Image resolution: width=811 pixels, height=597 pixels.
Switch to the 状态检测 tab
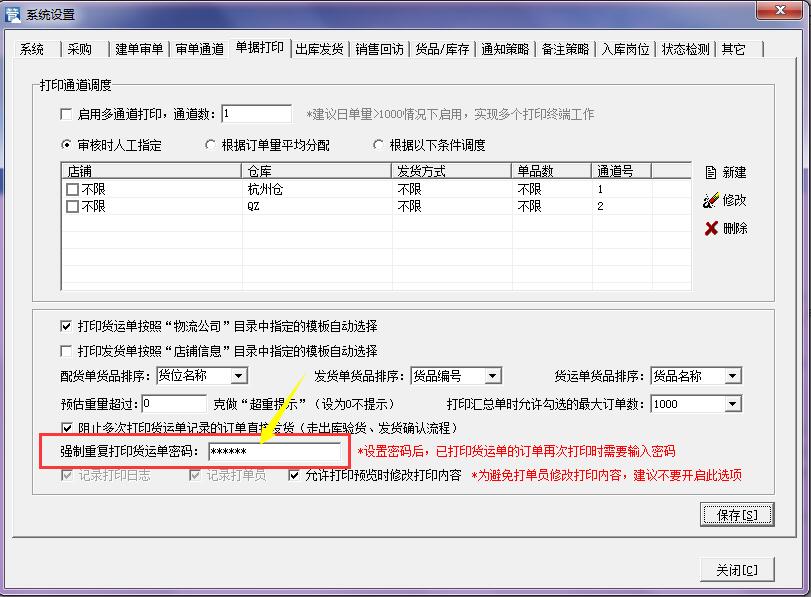point(685,49)
